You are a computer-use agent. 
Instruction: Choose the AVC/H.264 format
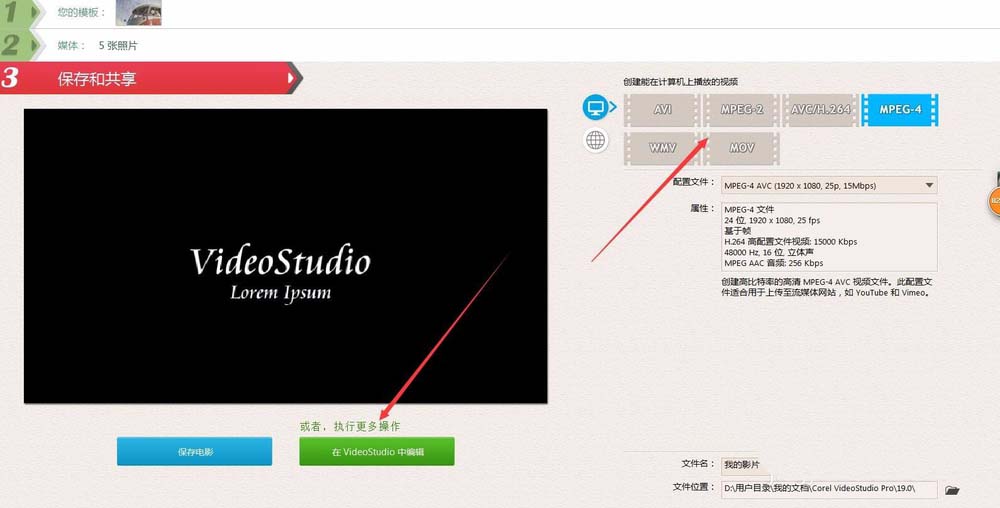[820, 110]
